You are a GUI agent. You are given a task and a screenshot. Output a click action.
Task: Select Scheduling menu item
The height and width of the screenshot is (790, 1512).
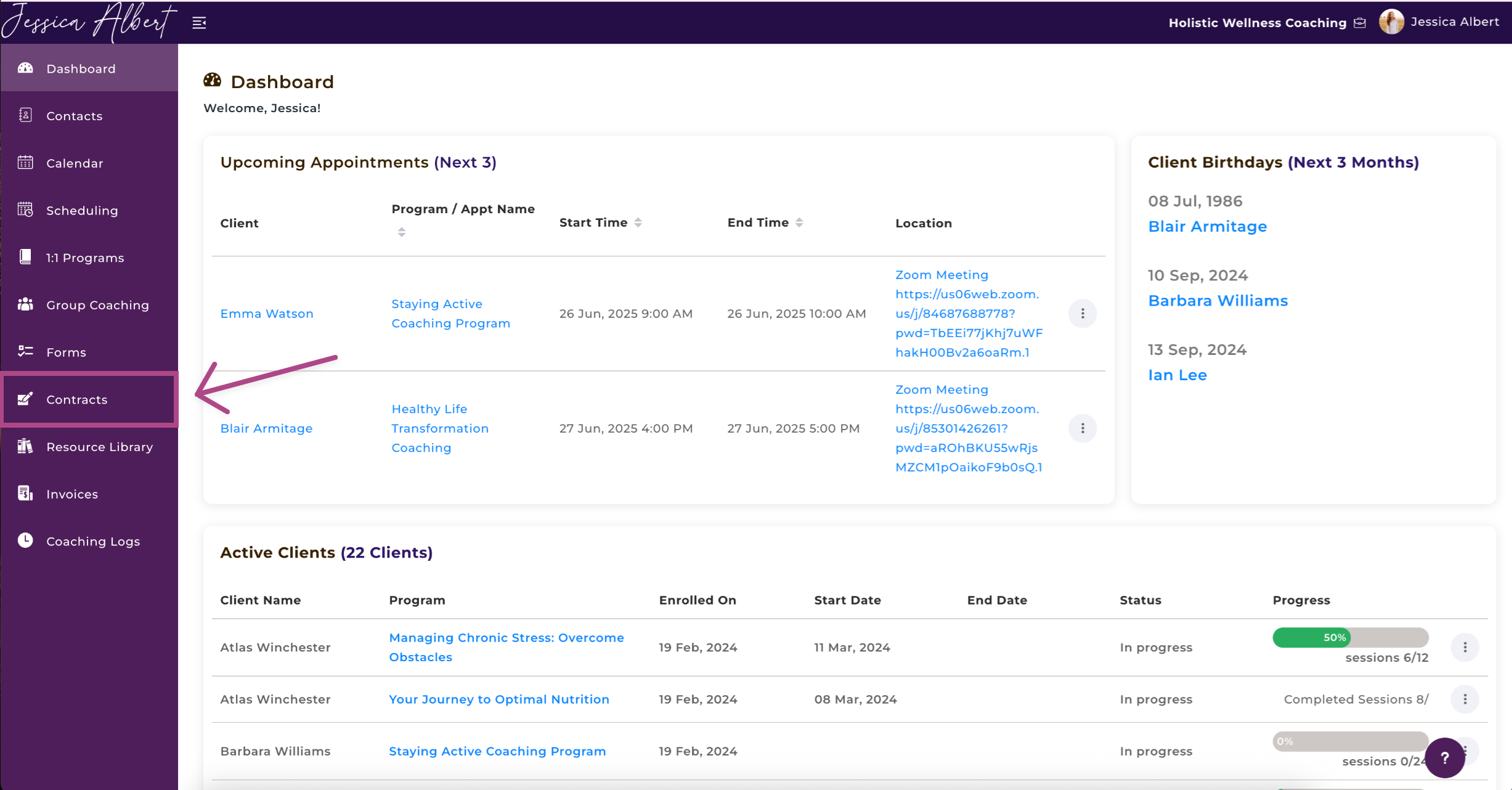pos(89,210)
